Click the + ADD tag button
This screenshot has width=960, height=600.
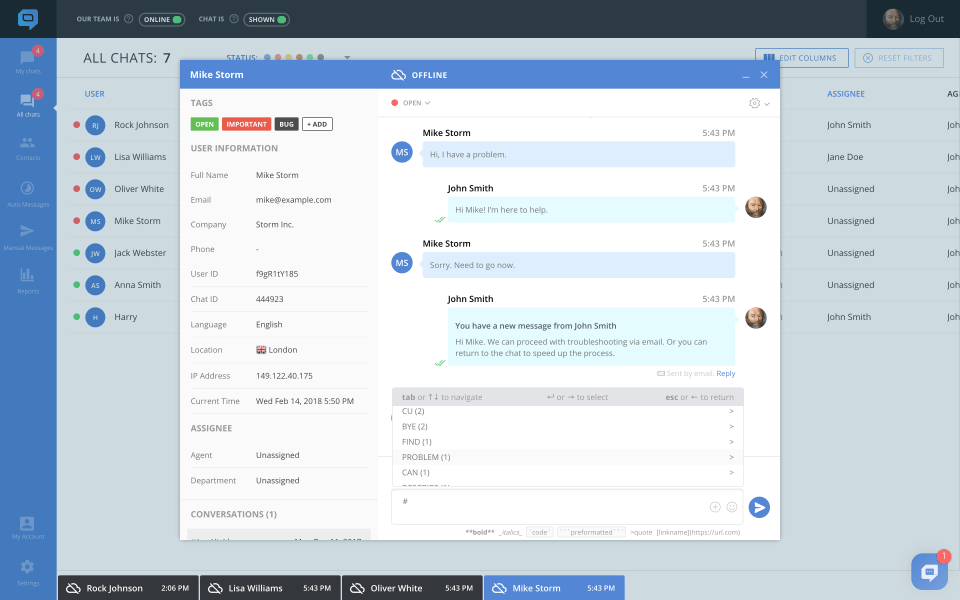tap(317, 124)
